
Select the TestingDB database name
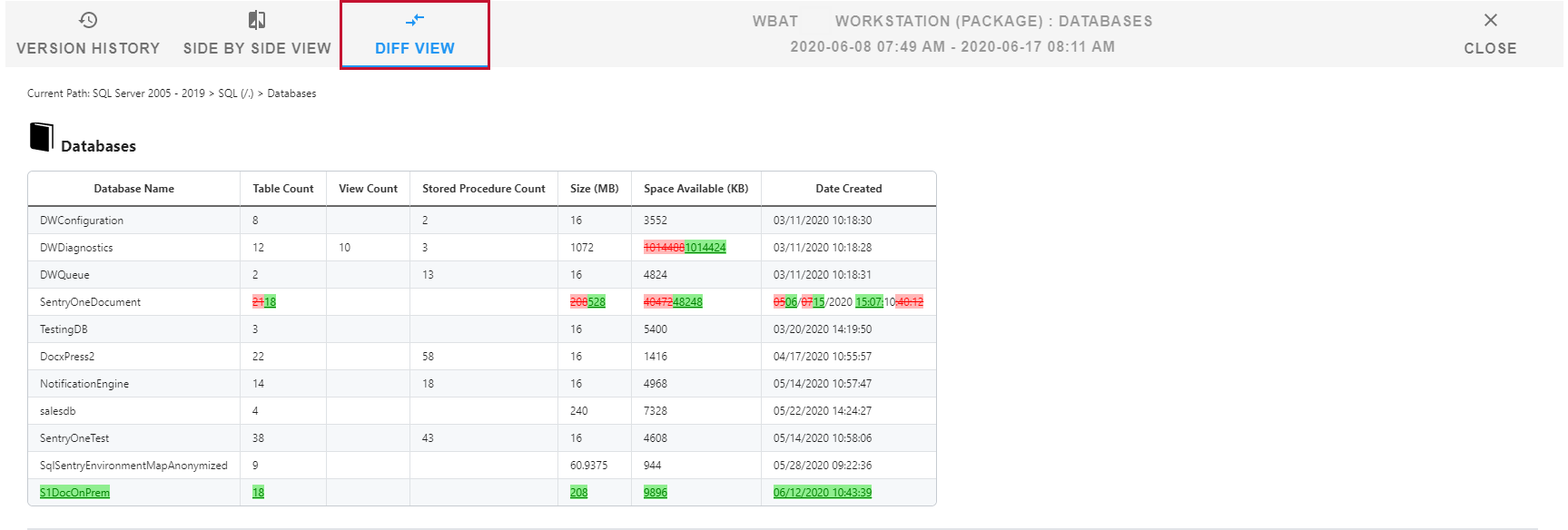pos(64,329)
